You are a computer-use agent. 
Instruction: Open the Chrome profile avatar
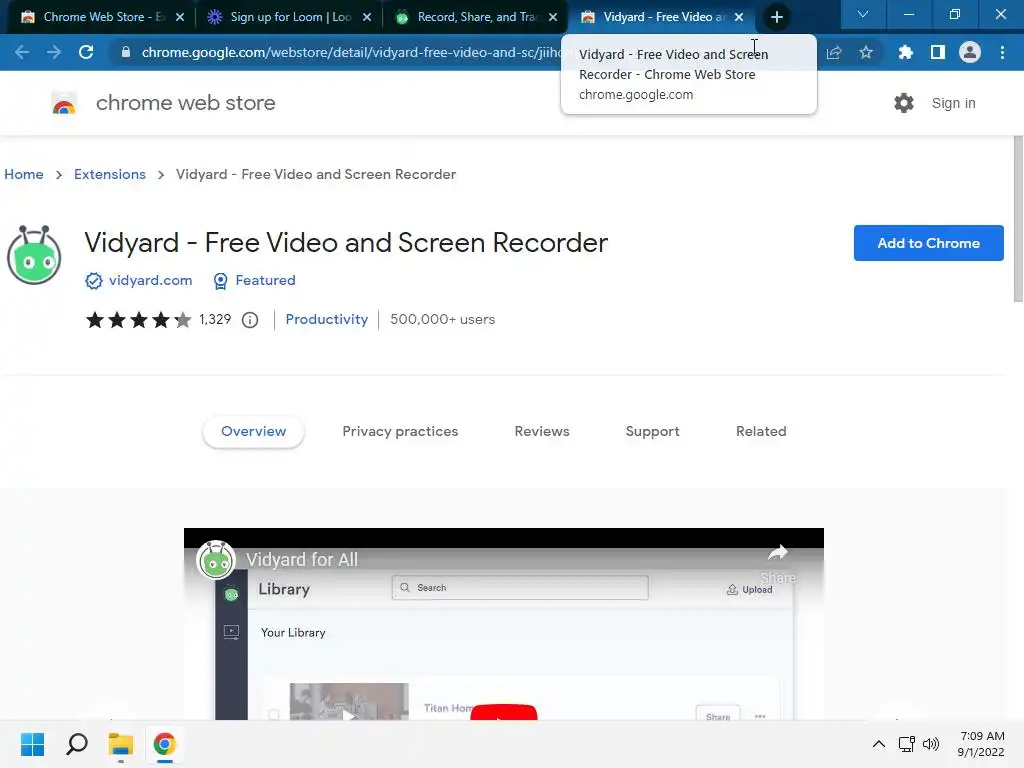pyautogui.click(x=970, y=52)
